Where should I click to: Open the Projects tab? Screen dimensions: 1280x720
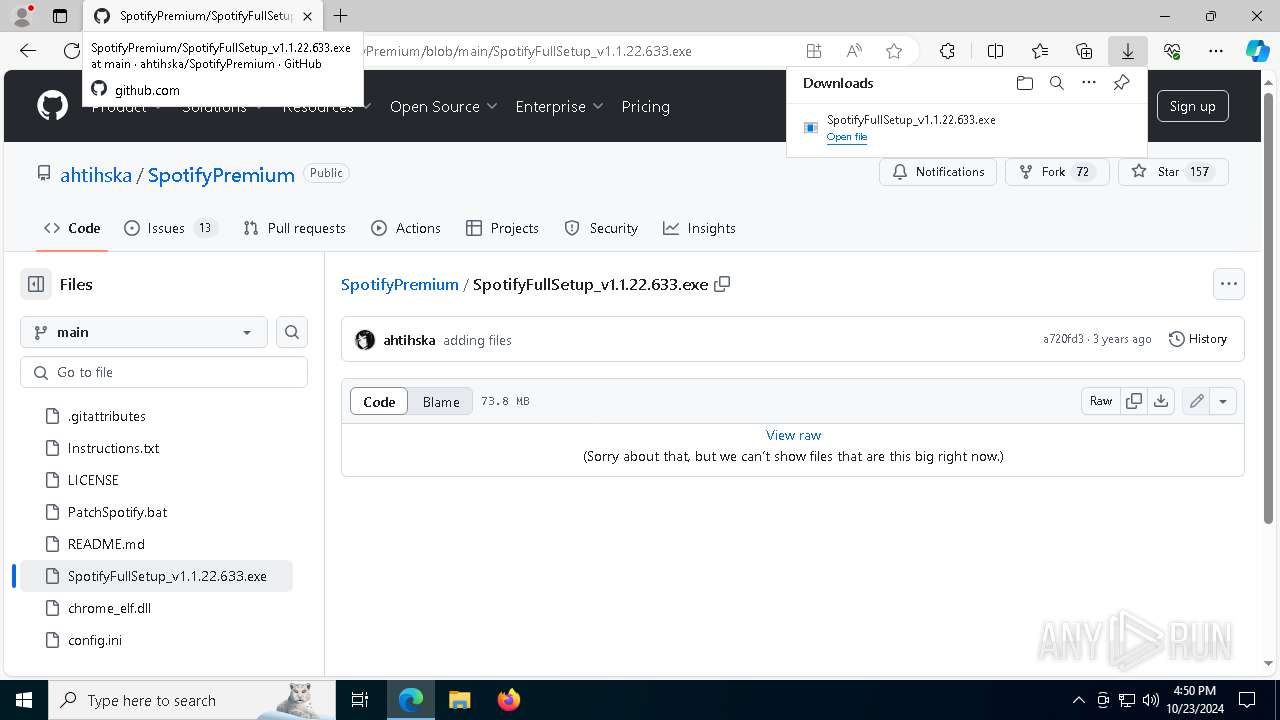[503, 228]
